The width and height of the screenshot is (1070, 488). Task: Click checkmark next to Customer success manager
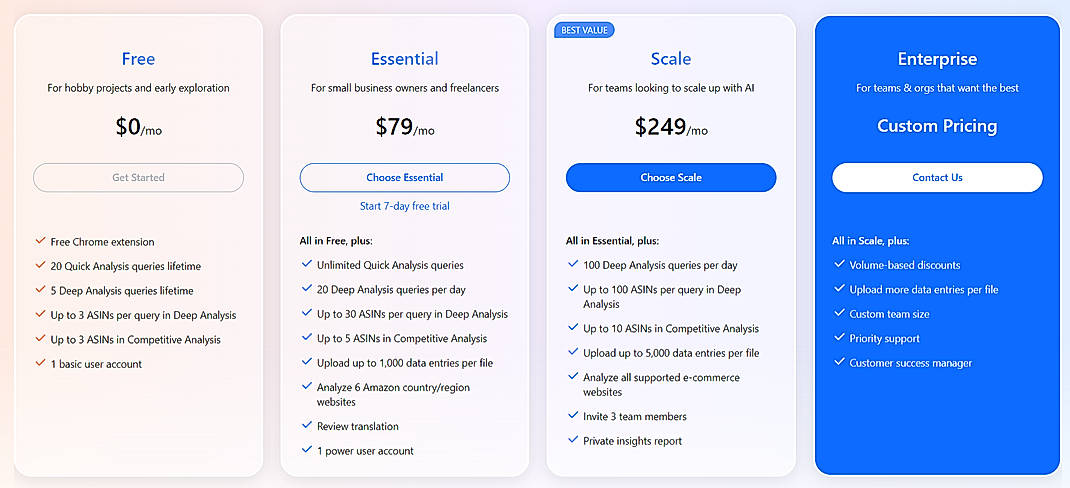(x=839, y=363)
